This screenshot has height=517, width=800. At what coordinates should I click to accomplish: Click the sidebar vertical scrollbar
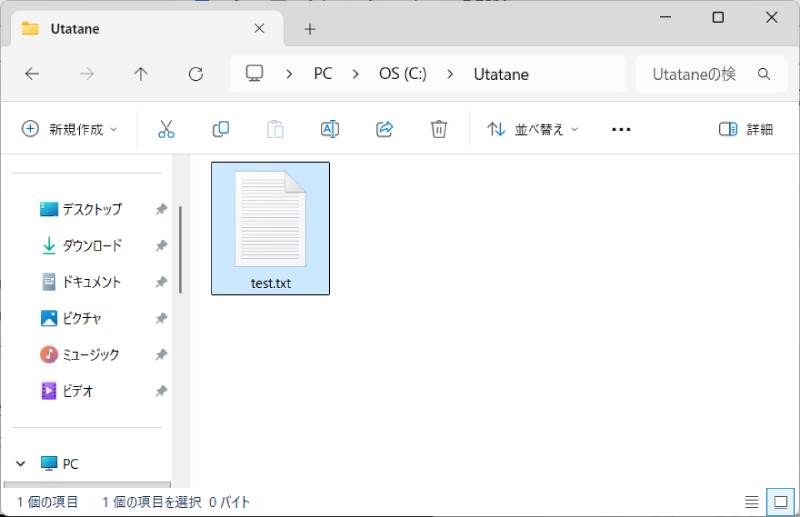181,250
